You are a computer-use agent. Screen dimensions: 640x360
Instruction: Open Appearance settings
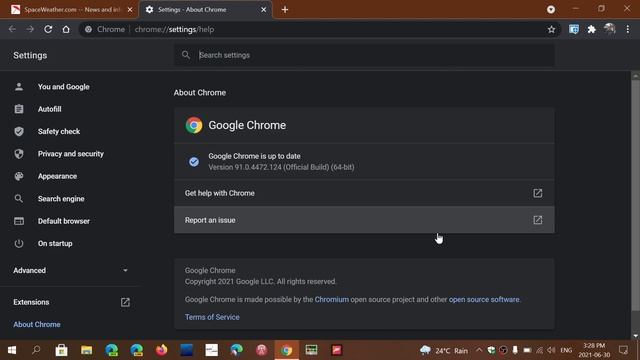coord(57,176)
